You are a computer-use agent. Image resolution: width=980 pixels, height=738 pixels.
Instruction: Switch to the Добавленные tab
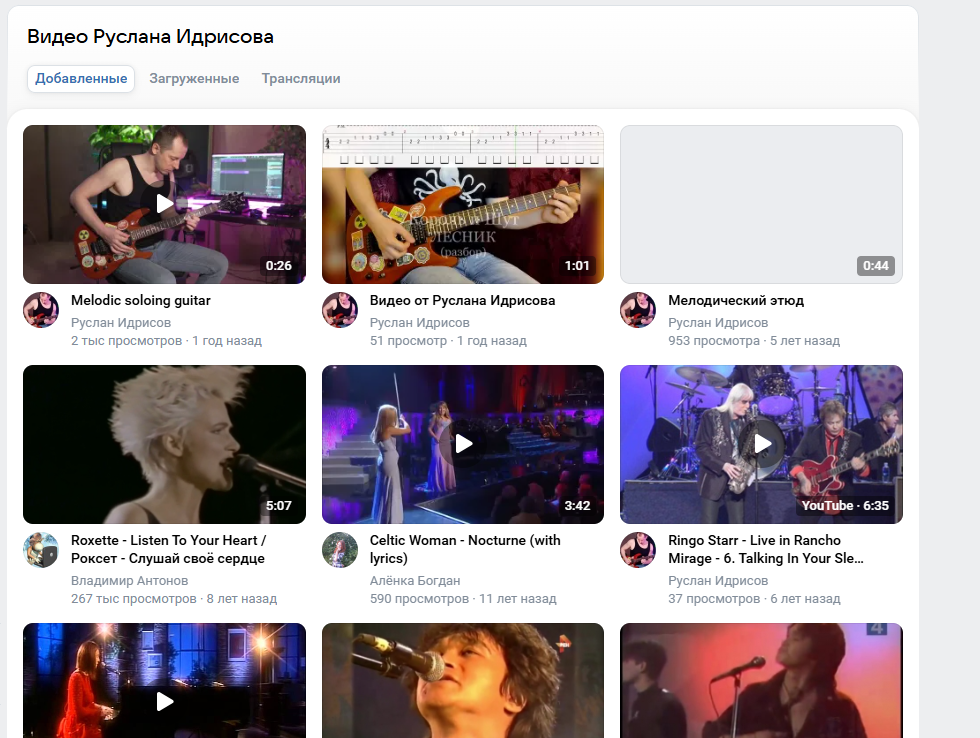81,79
